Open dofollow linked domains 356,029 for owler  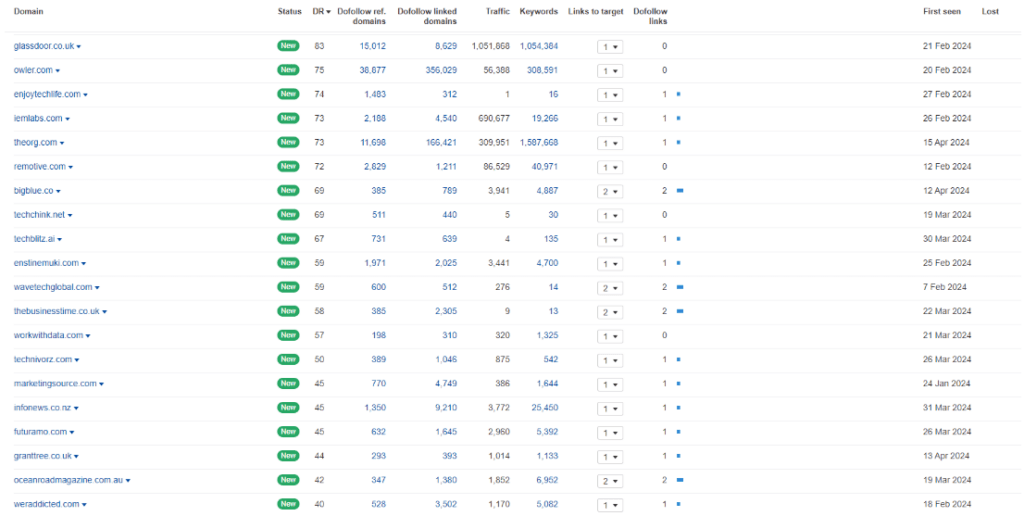point(441,71)
